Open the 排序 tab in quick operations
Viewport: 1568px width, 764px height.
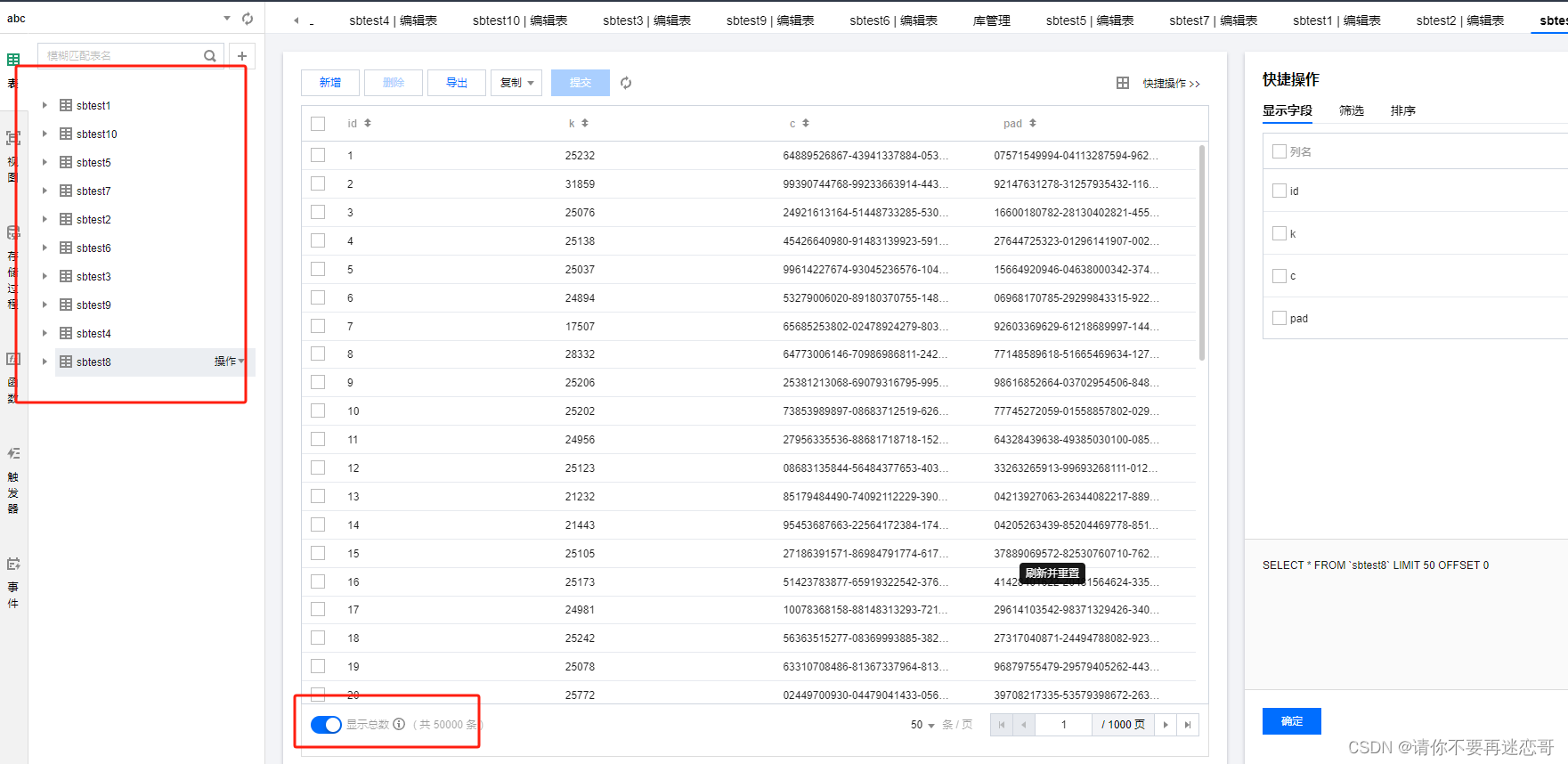click(1403, 110)
